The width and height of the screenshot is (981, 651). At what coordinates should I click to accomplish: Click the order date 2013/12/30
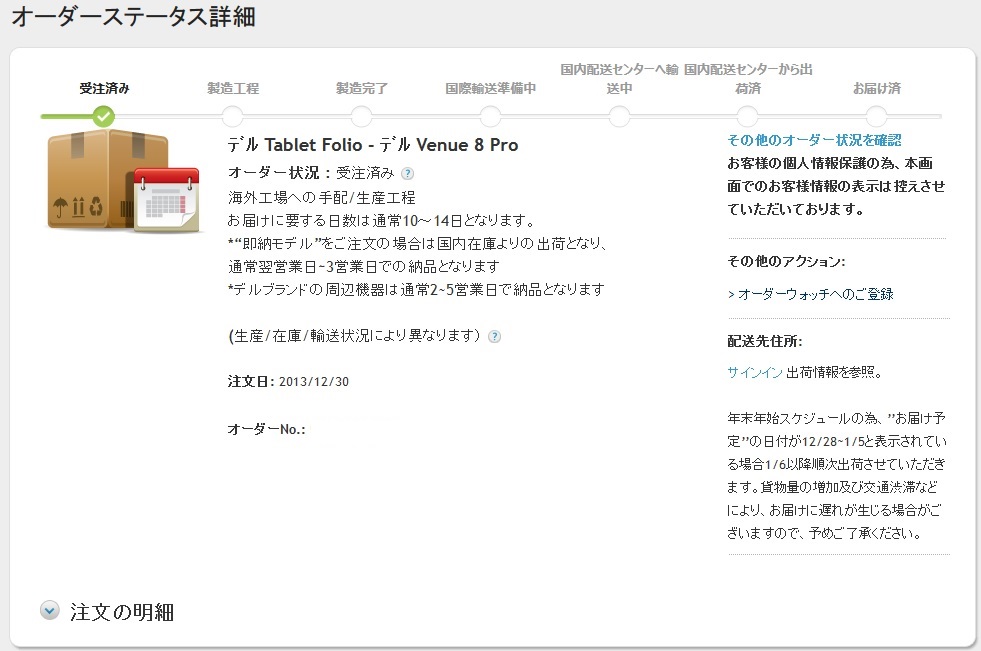(313, 381)
